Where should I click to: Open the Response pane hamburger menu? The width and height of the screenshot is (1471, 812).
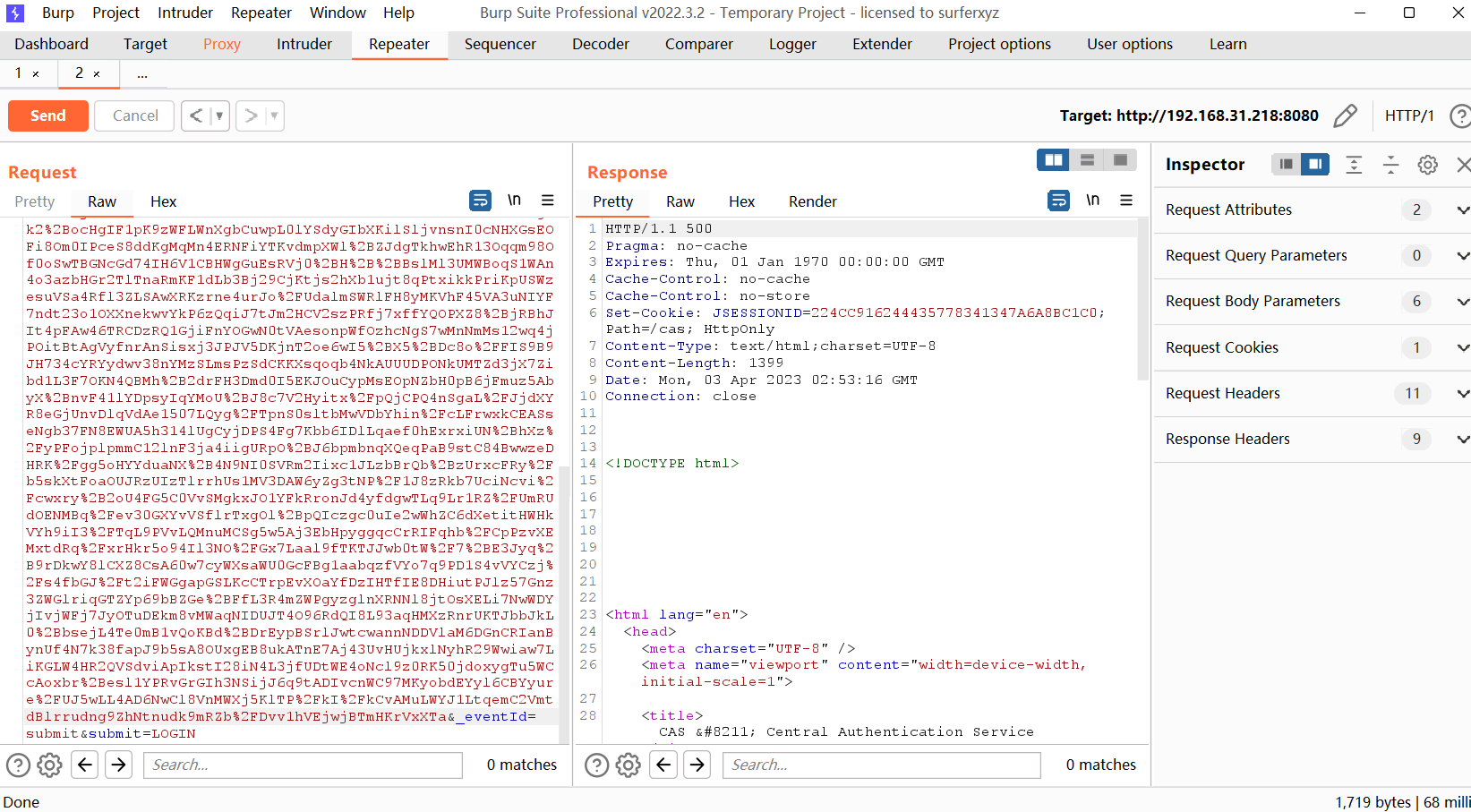(x=1126, y=201)
